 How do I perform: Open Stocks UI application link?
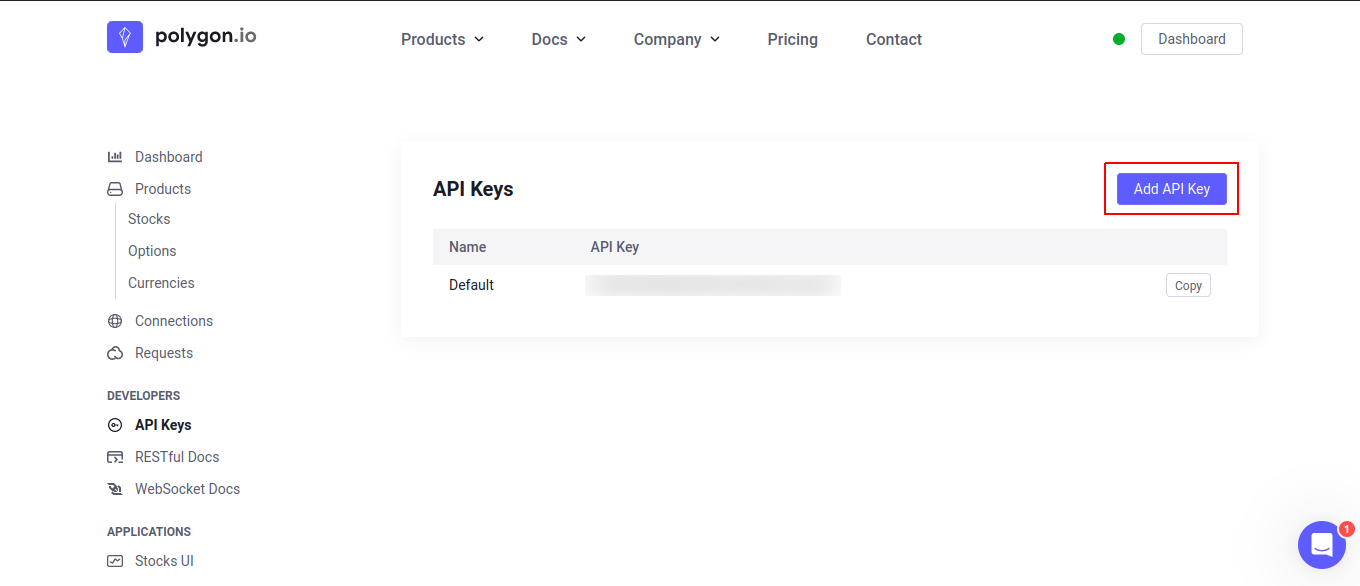[x=164, y=561]
